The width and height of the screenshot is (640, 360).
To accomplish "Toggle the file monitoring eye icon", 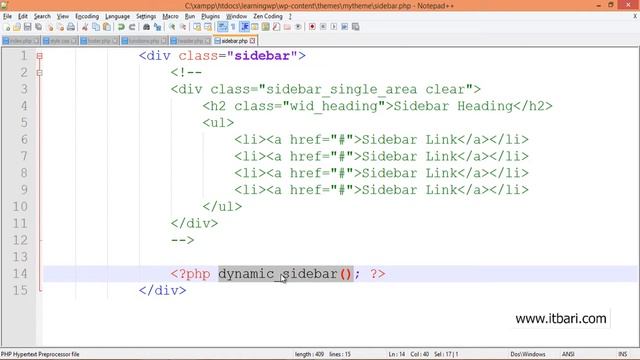I will (x=298, y=27).
